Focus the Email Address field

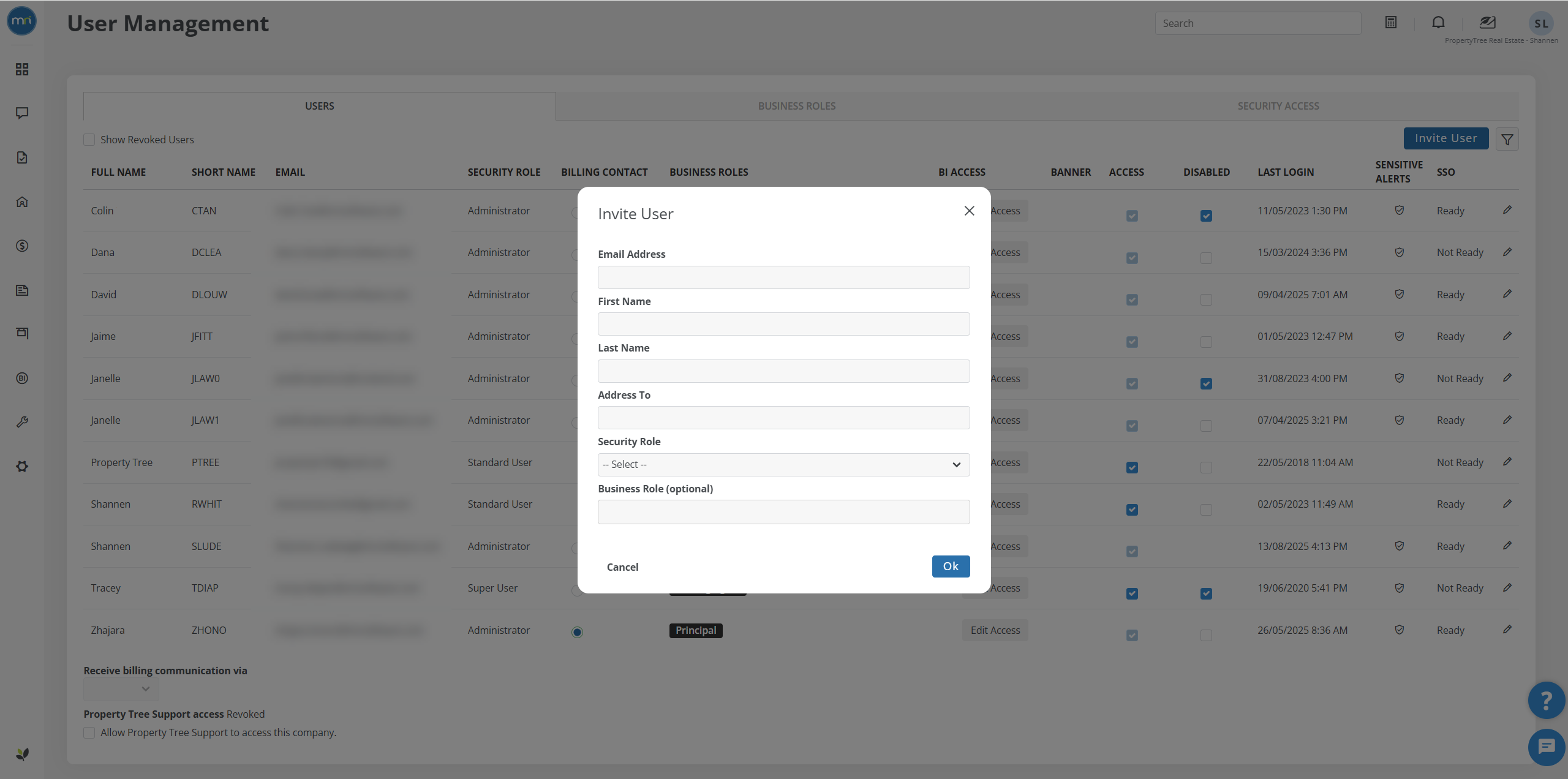[x=783, y=277]
